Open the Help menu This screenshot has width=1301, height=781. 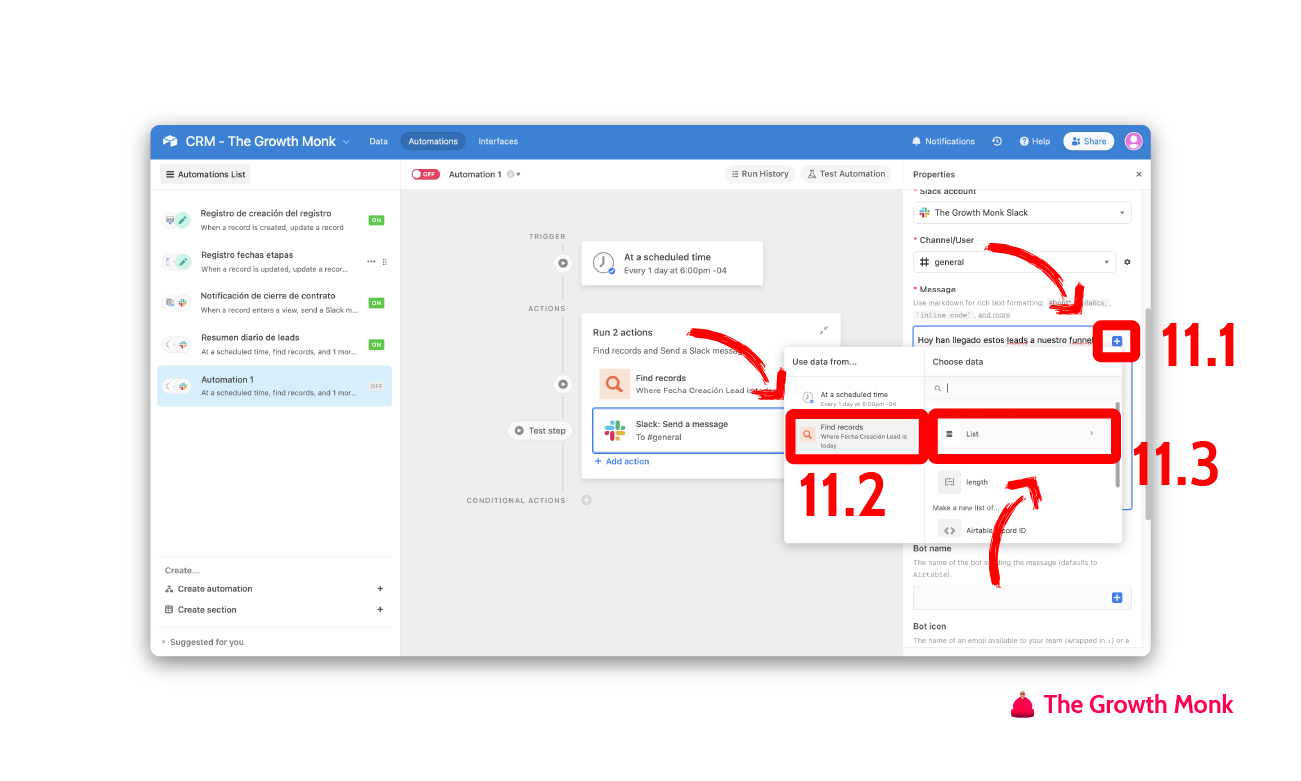tap(1035, 141)
